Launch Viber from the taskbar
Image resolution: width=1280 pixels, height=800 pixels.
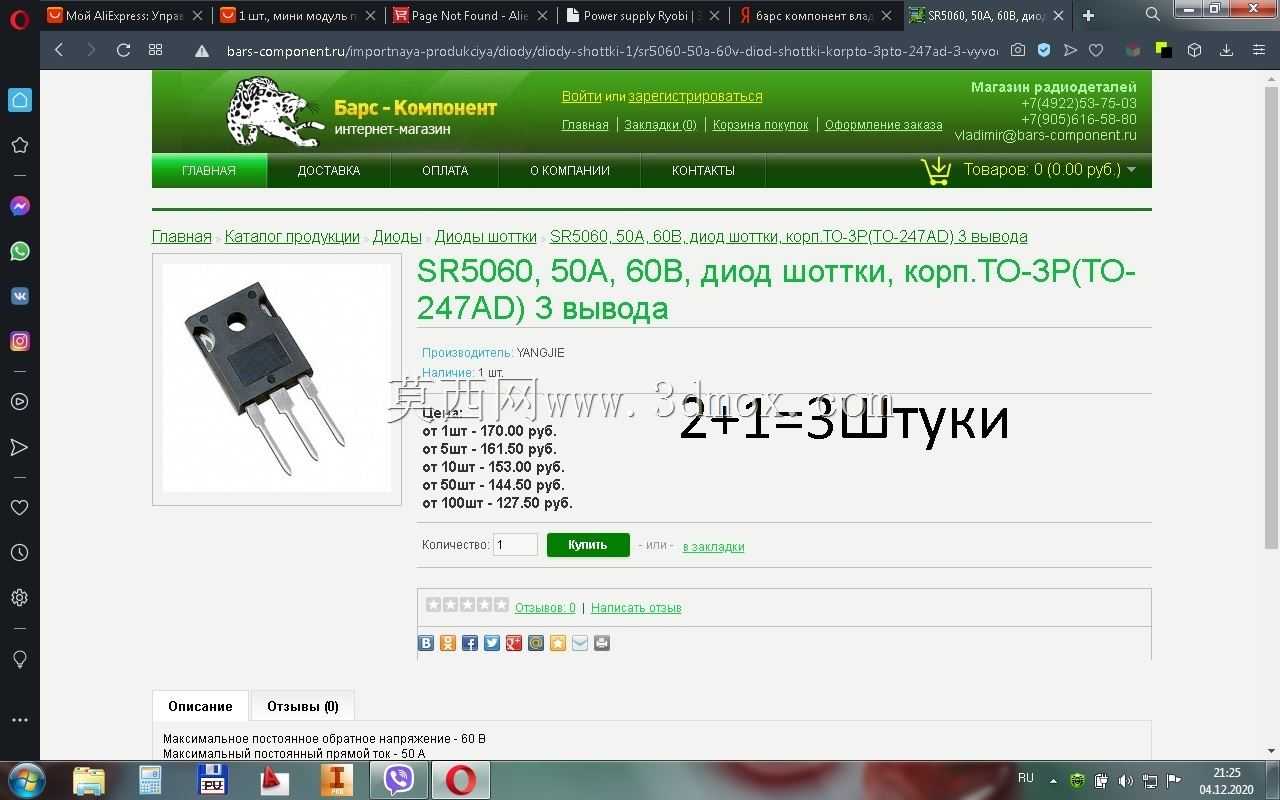[x=399, y=780]
